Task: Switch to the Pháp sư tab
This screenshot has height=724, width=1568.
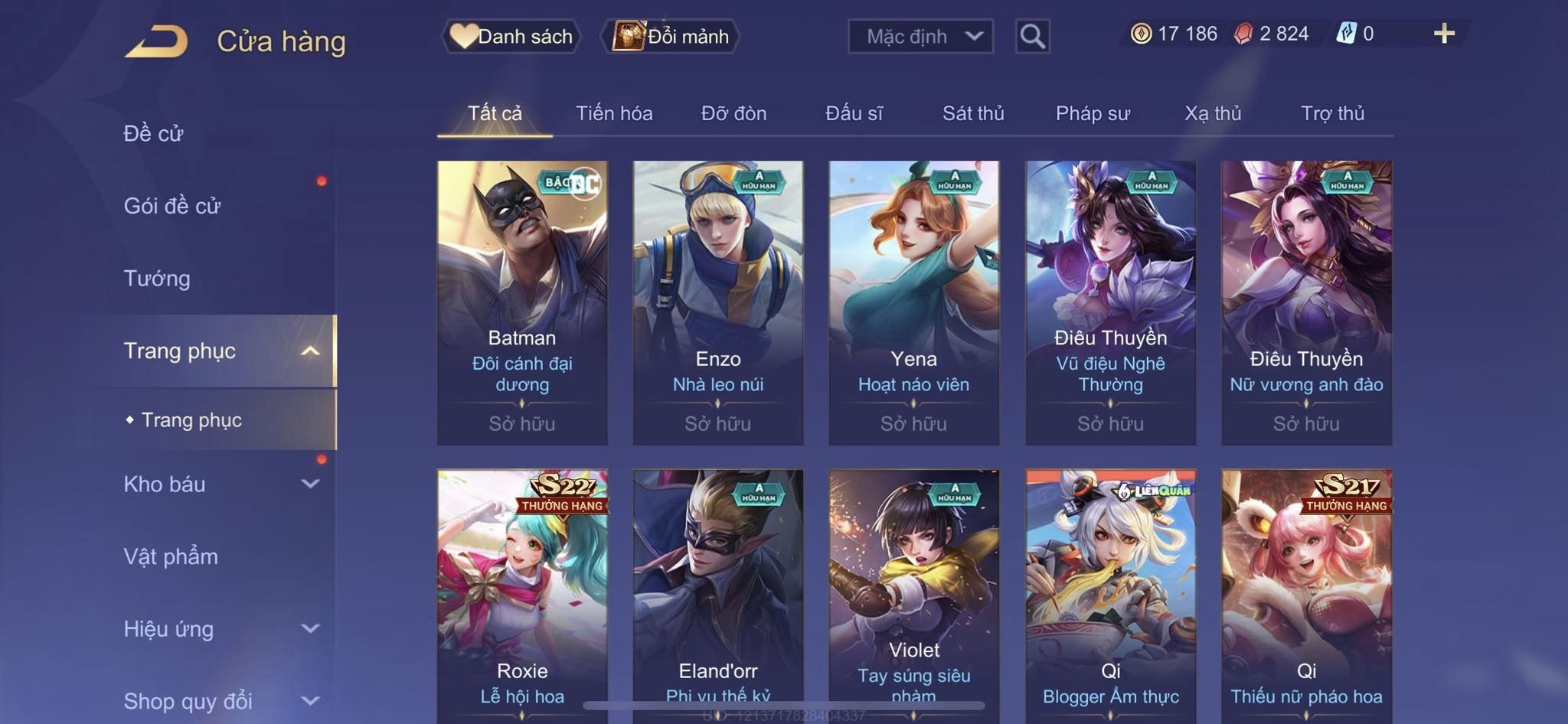Action: 1093,113
